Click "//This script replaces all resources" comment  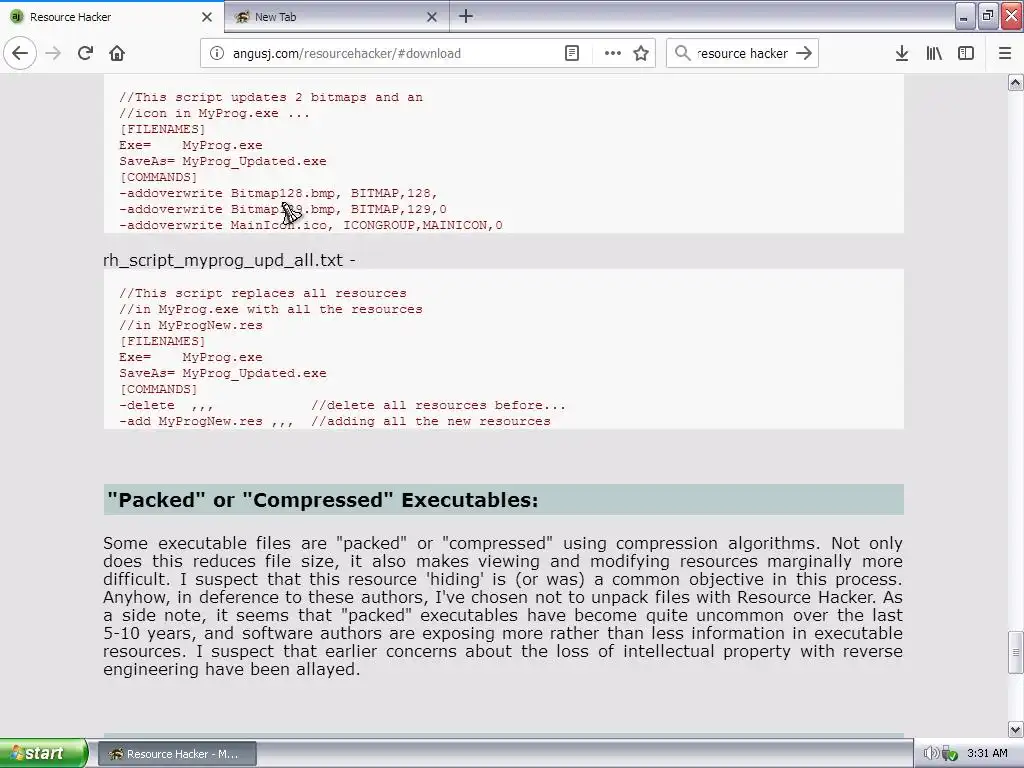pyautogui.click(x=263, y=293)
